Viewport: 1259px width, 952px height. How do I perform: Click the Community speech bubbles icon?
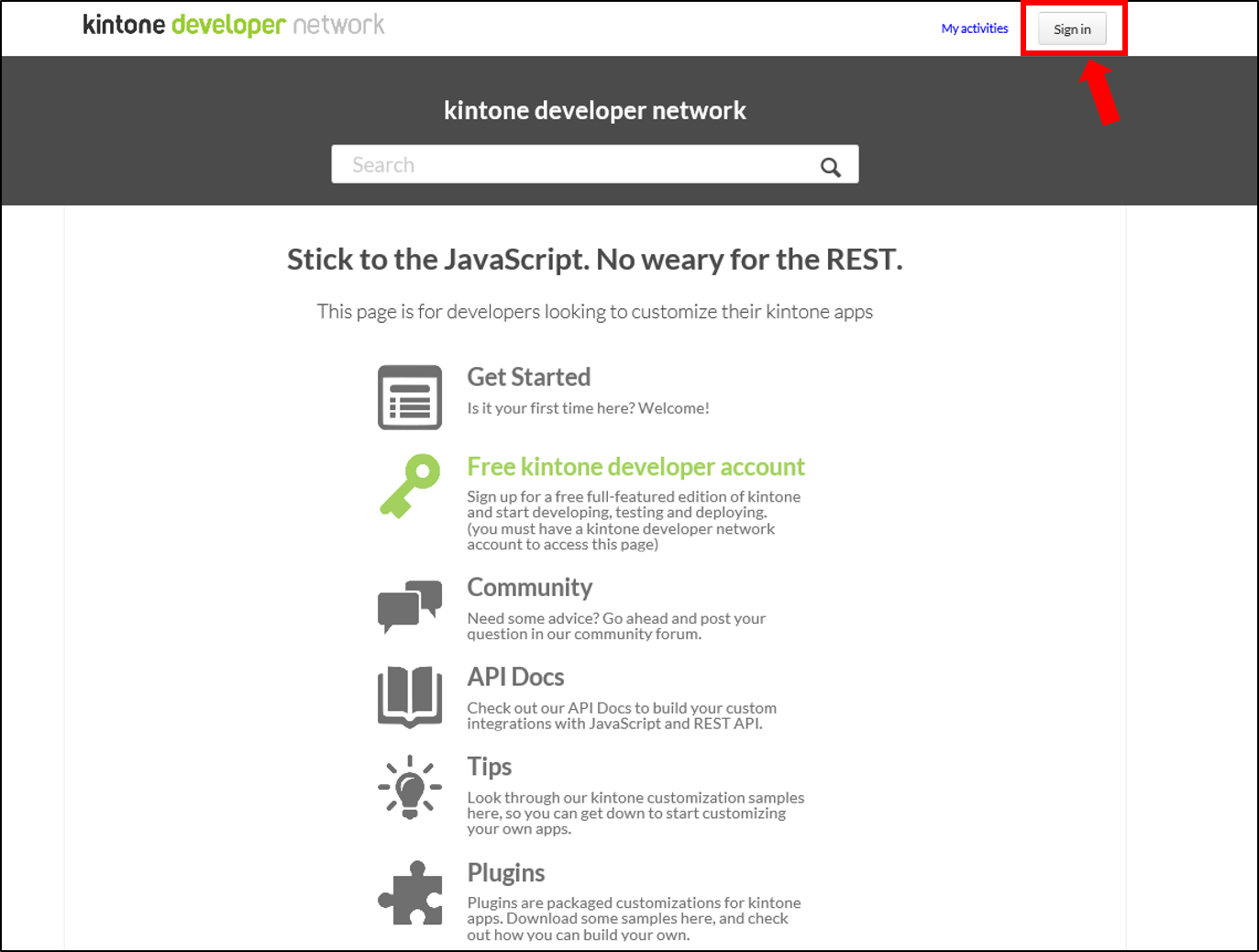[410, 605]
